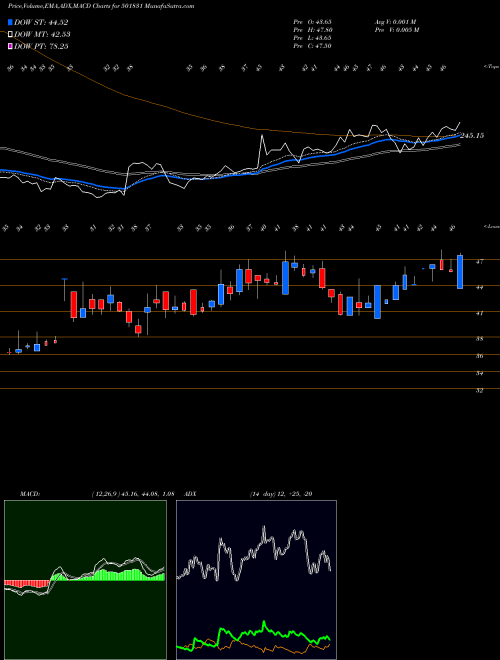This screenshot has width=500, height=660.
Task: Click the magenta DOW PT legend swatch
Action: pos(10,46)
